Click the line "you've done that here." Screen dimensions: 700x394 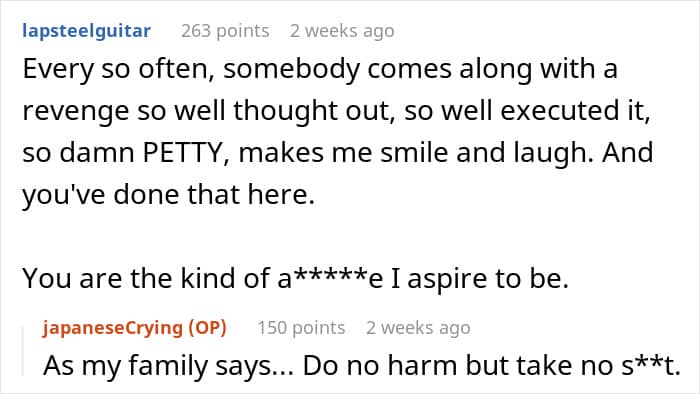point(169,195)
